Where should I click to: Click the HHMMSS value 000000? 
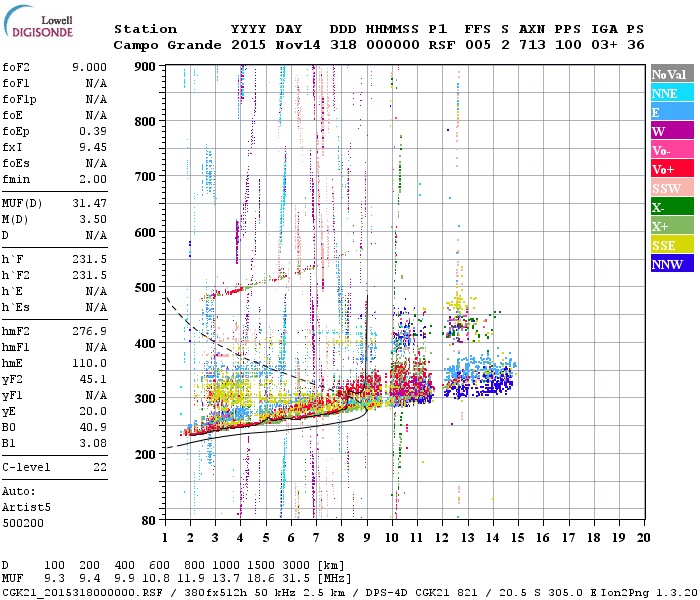click(393, 45)
